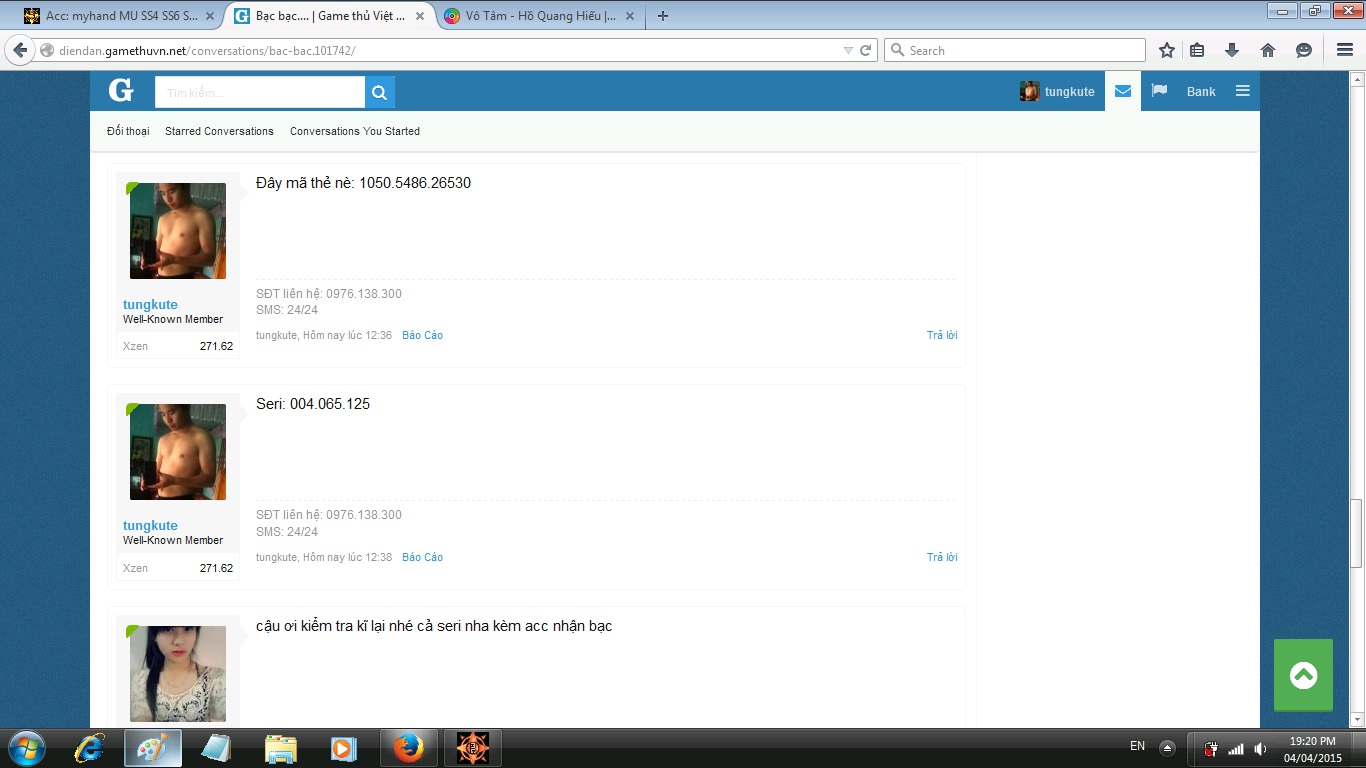The width and height of the screenshot is (1366, 768).
Task: Click 'Báo Cáo' on the 12:38 message
Action: point(422,557)
